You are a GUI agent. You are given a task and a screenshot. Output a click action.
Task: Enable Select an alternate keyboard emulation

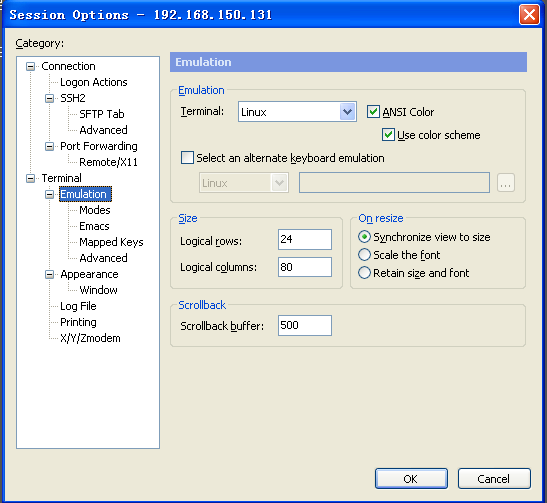pos(187,158)
